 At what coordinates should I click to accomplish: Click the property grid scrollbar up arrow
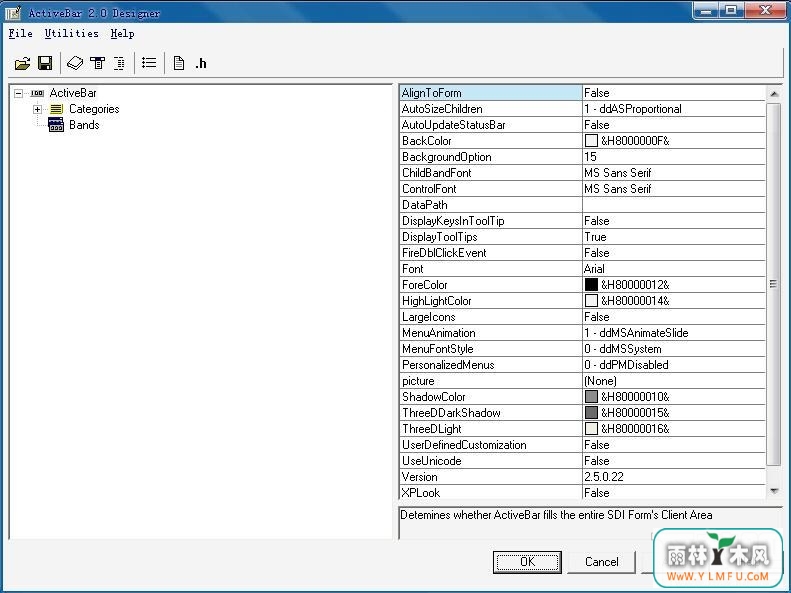click(x=774, y=93)
